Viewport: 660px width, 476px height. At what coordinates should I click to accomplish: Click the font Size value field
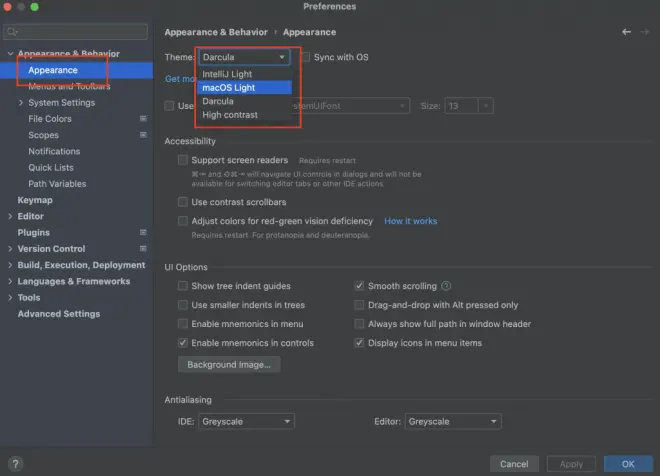pos(462,106)
